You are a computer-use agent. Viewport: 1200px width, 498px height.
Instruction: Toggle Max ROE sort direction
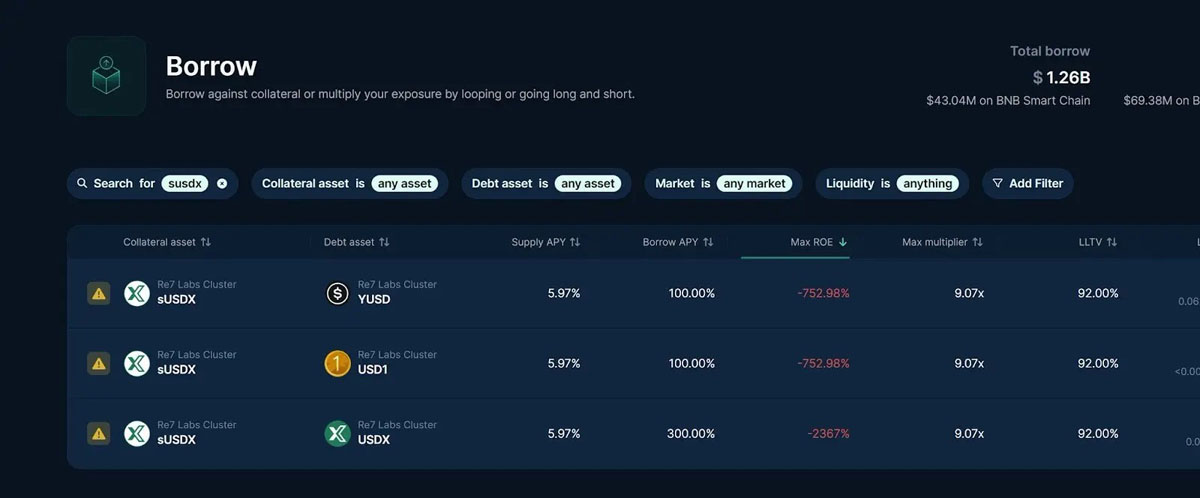(818, 242)
